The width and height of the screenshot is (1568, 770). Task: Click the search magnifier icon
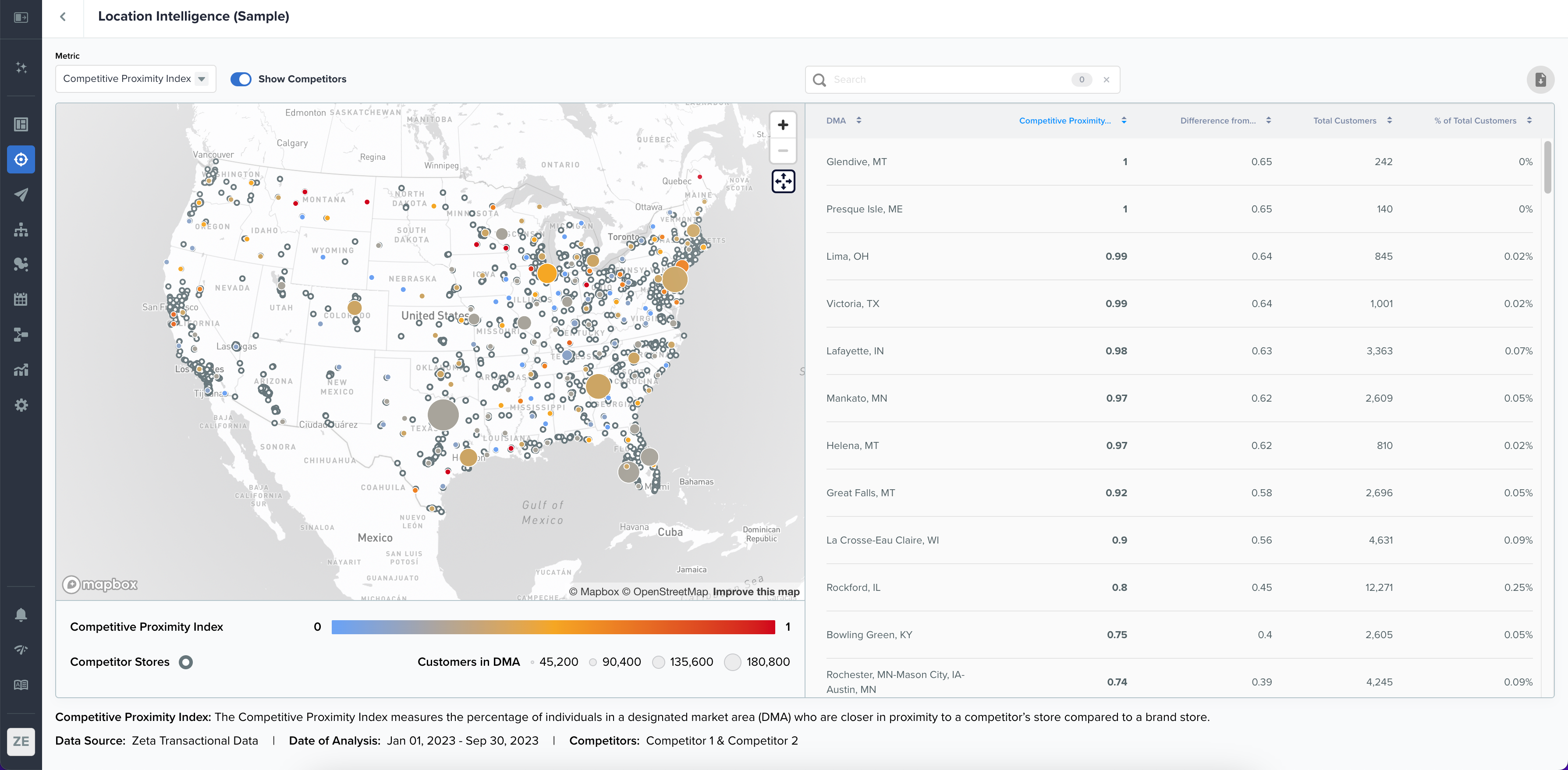[x=819, y=80]
